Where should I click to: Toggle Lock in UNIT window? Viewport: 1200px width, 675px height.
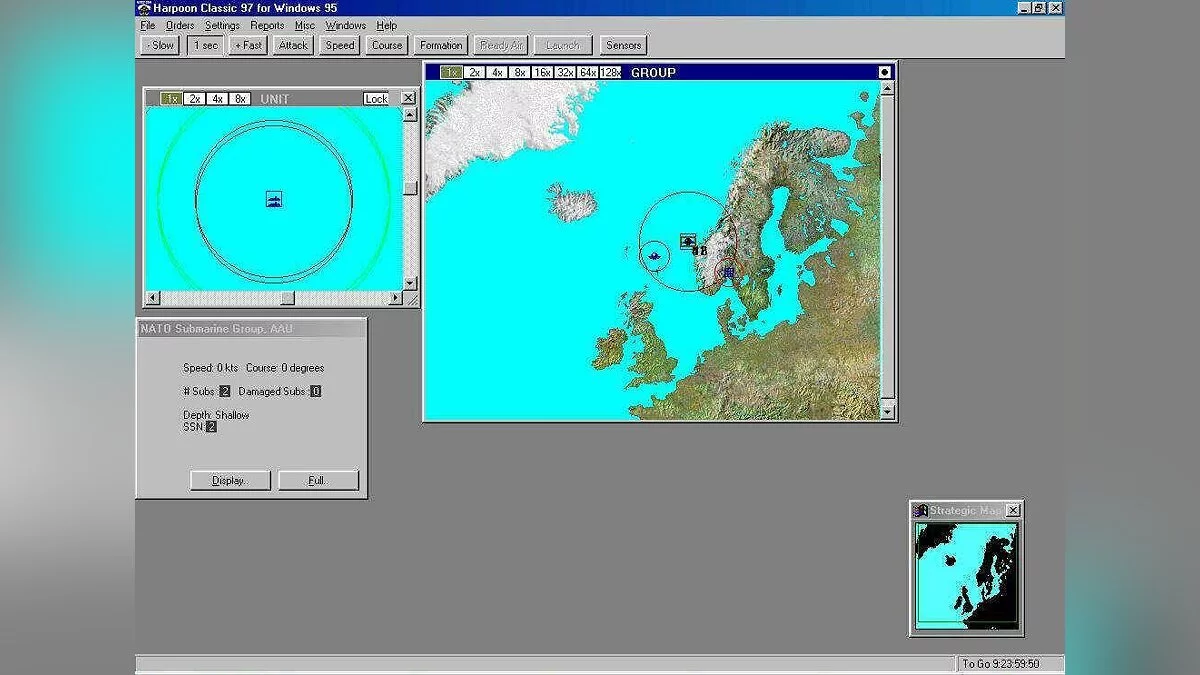[376, 98]
